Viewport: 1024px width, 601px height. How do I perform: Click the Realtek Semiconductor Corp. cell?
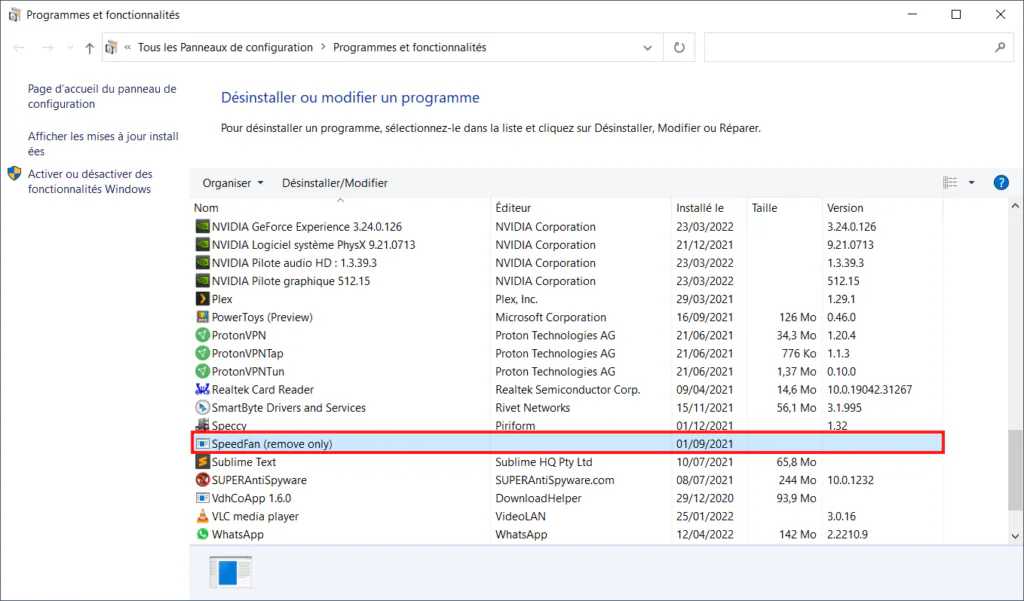[568, 389]
